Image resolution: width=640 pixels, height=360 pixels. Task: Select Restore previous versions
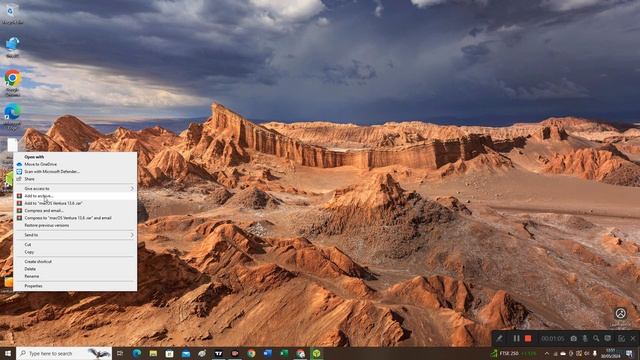pos(75,225)
